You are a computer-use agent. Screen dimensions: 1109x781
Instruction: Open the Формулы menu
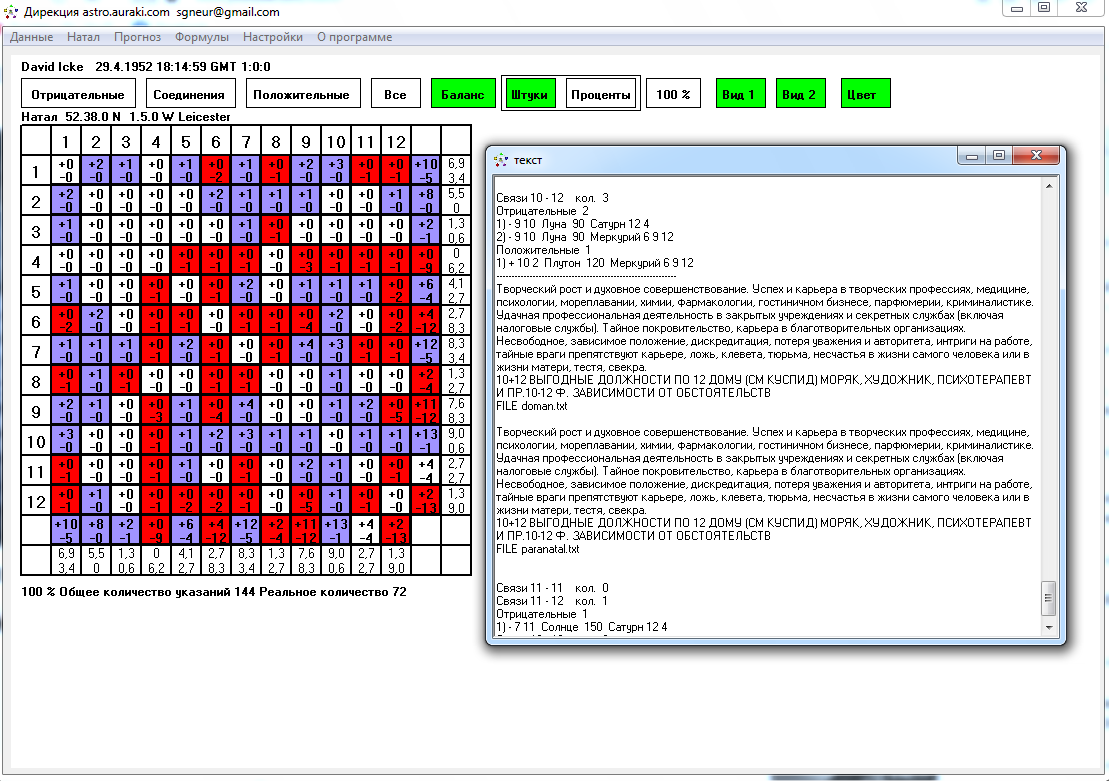202,37
